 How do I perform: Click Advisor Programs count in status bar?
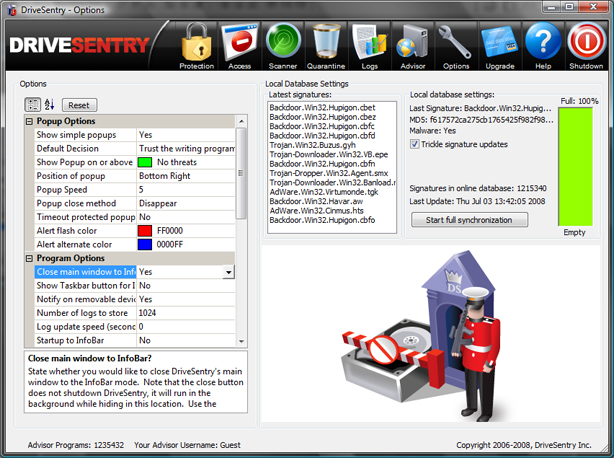point(76,445)
